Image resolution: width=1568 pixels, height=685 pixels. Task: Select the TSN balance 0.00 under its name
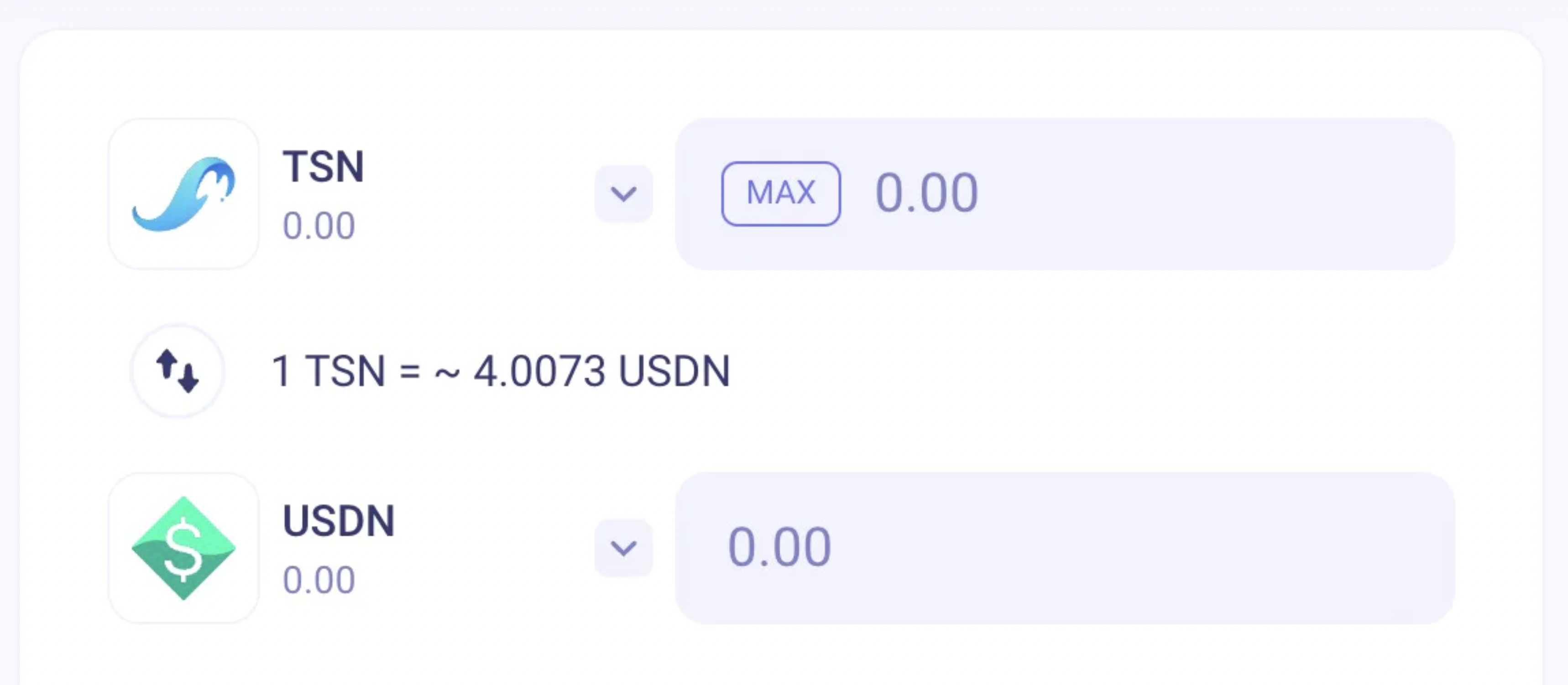[x=319, y=226]
